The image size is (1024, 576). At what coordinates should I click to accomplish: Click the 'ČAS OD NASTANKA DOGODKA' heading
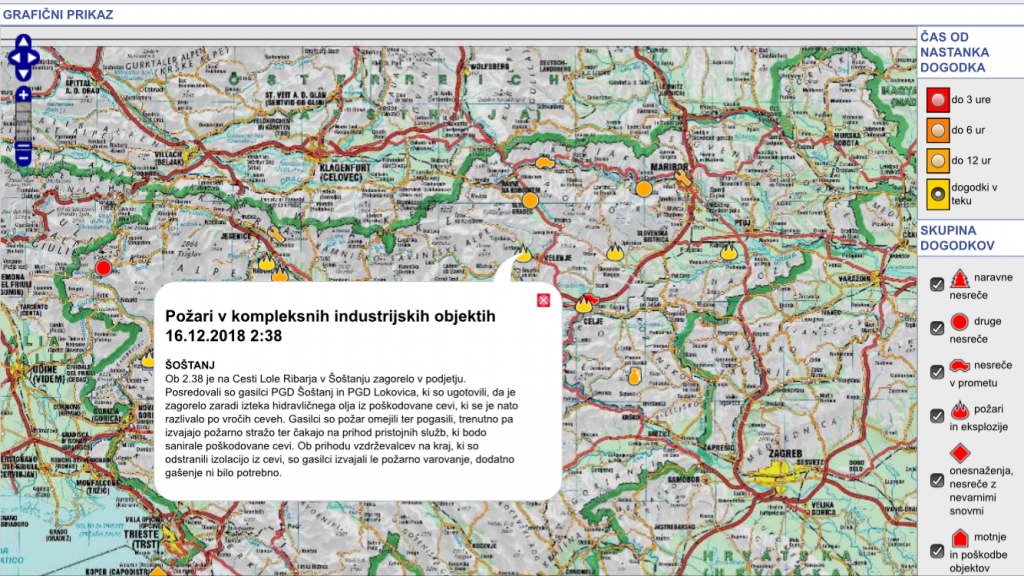click(955, 52)
